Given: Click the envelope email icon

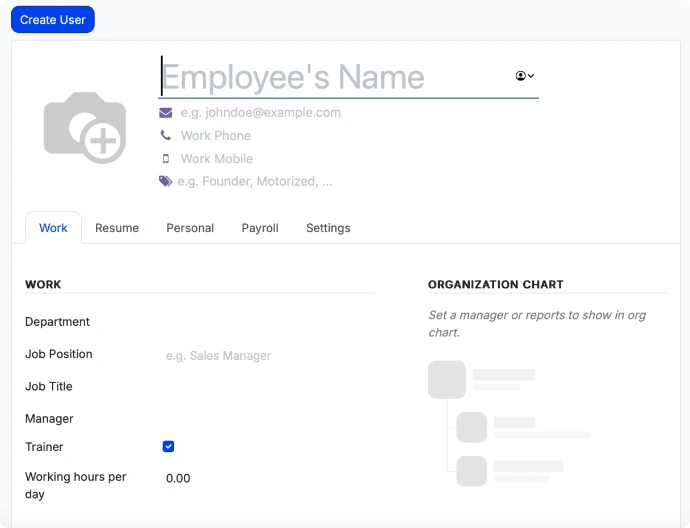Looking at the screenshot, I should pos(165,113).
